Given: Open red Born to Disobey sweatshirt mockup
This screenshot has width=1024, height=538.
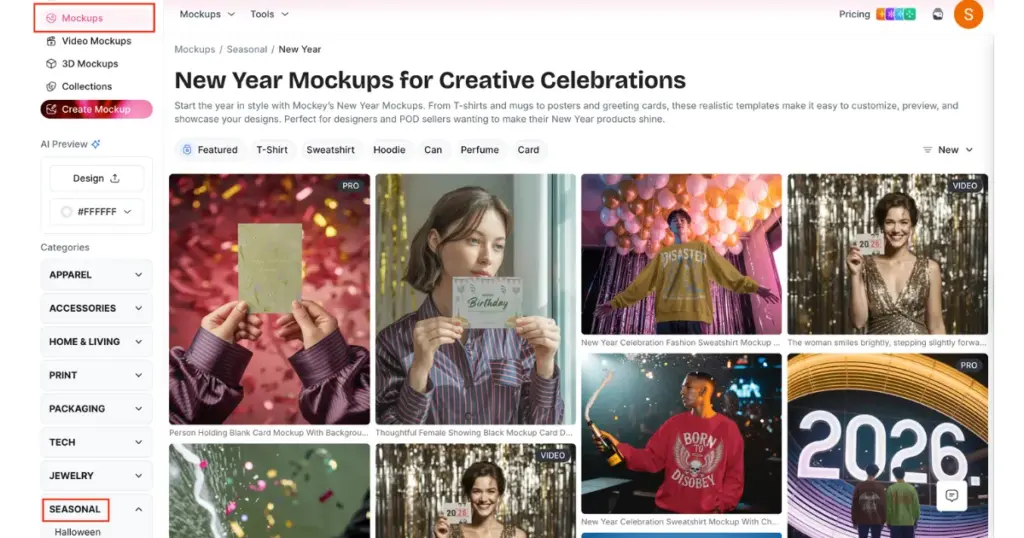Looking at the screenshot, I should 681,434.
